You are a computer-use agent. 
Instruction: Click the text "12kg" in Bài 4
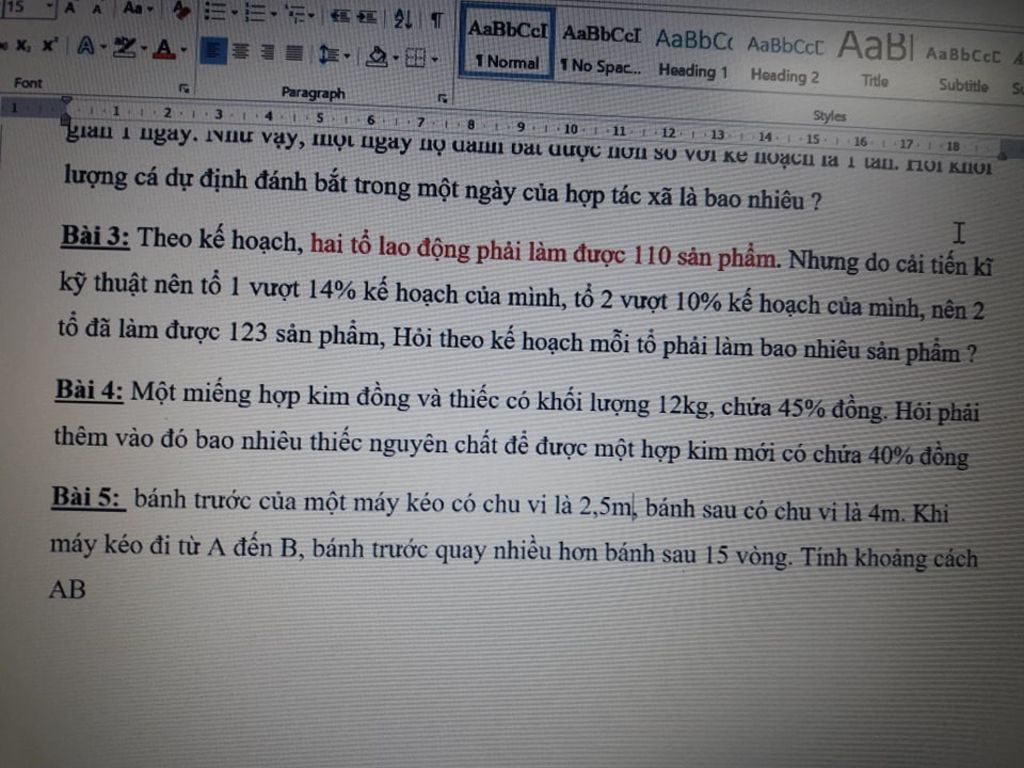coord(684,406)
